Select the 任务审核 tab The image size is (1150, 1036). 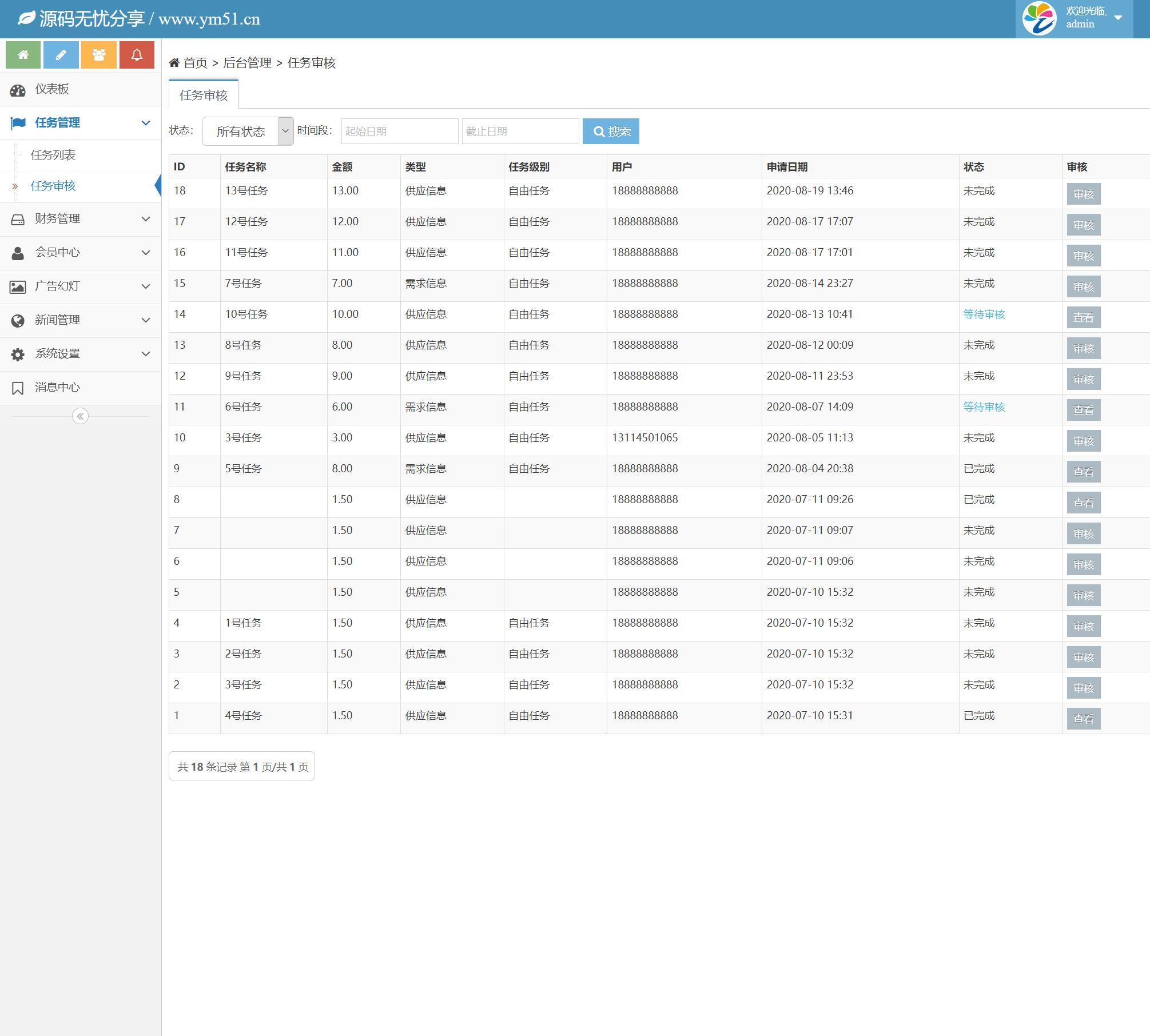coord(204,95)
